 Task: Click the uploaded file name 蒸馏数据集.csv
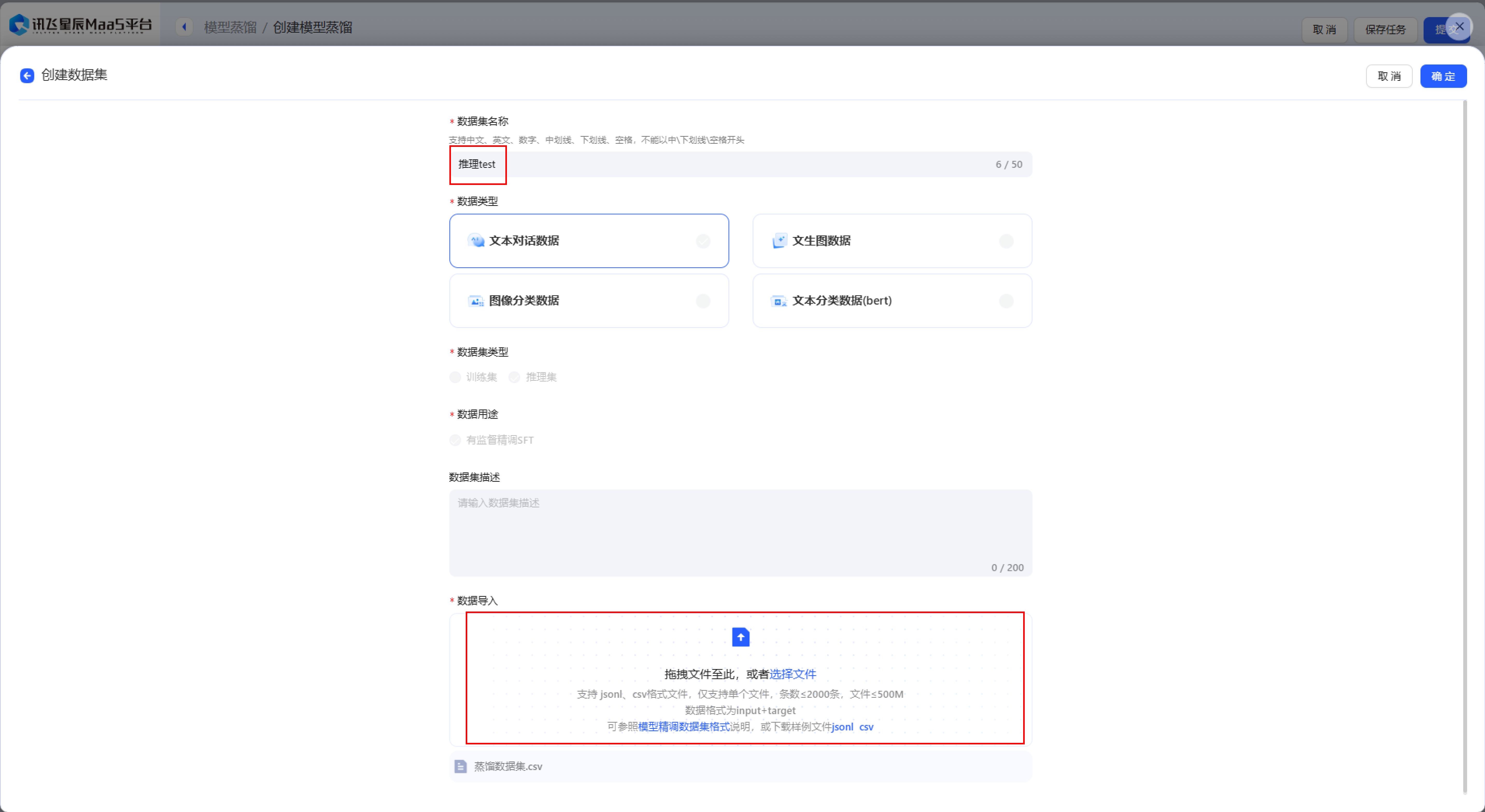coord(508,766)
